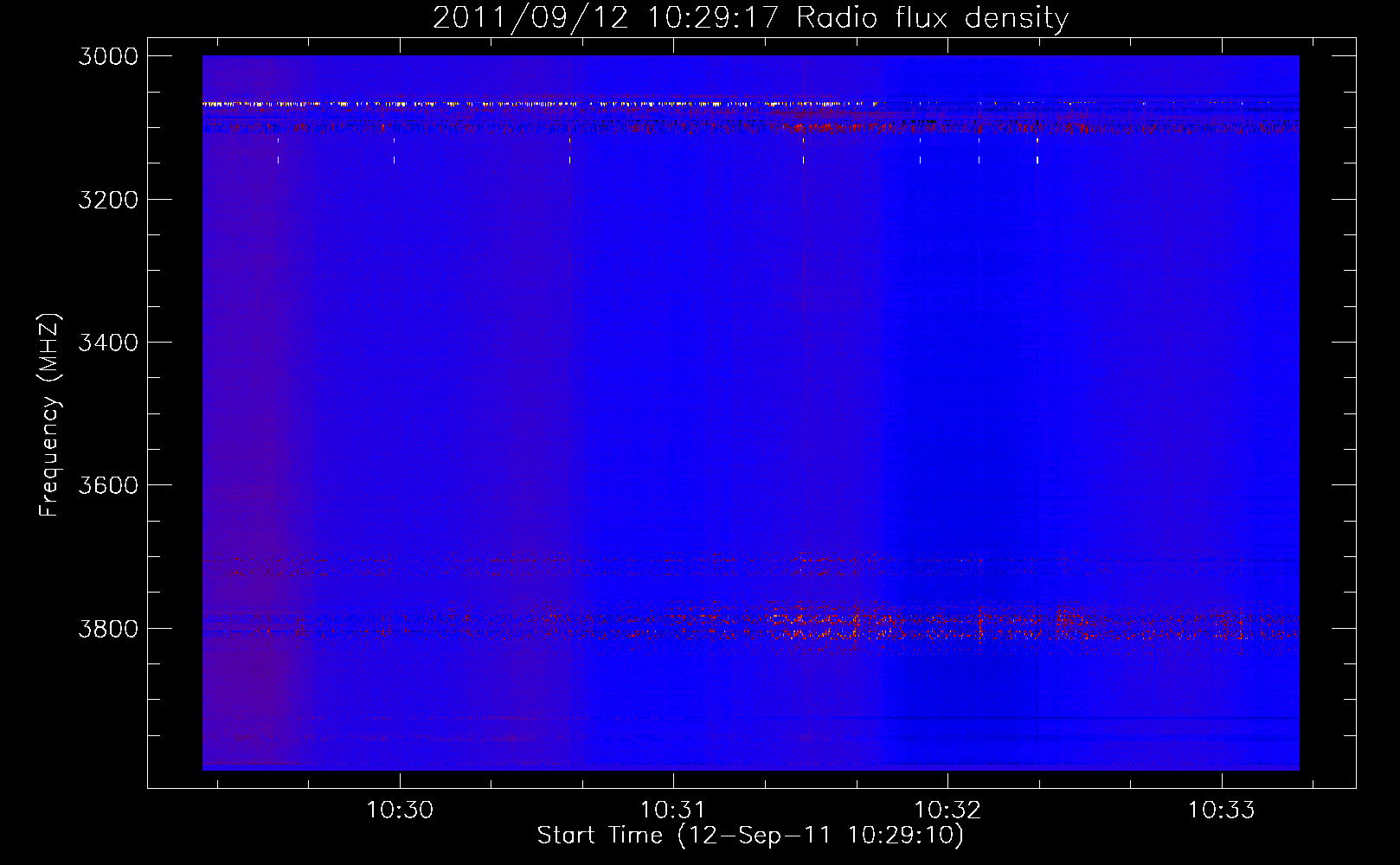Click the 3600 frequency tick label
Viewport: 1400px width, 865px height.
[108, 485]
